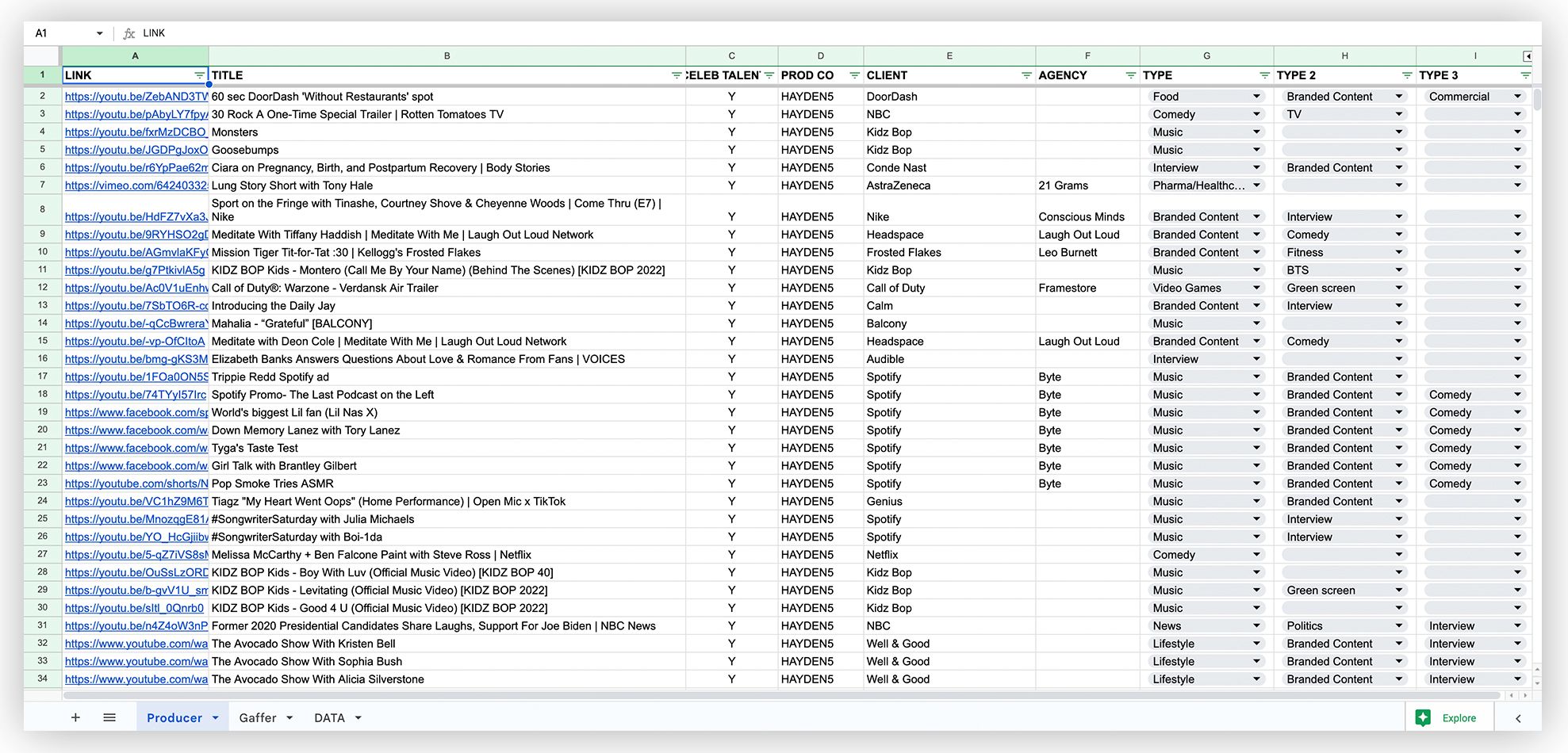Open the Avocado Show Kristen Bell link
Image resolution: width=1568 pixels, height=753 pixels.
pyautogui.click(x=136, y=644)
